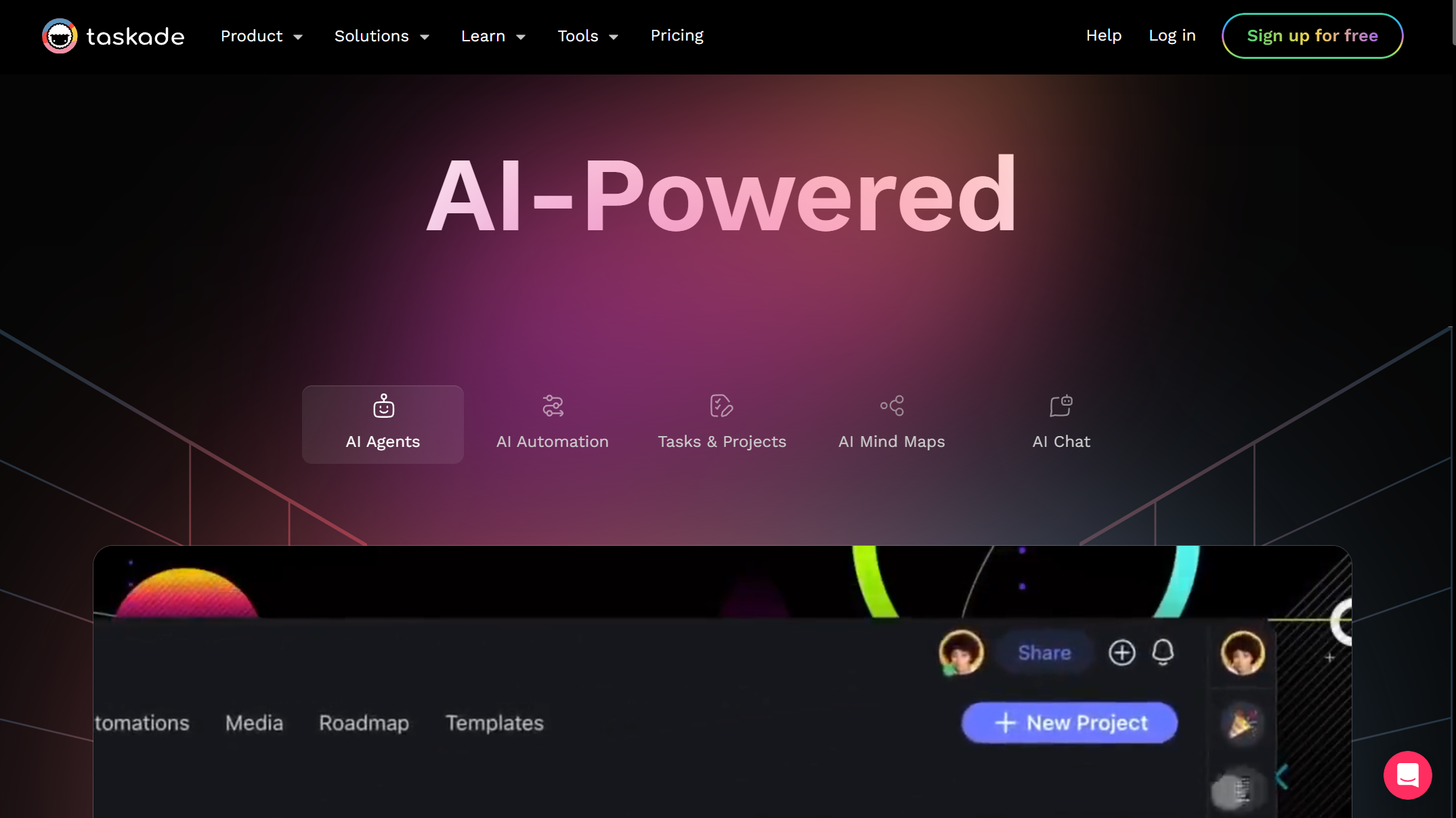Open the Product dropdown menu
Screen dimensions: 1456x818
[261, 35]
